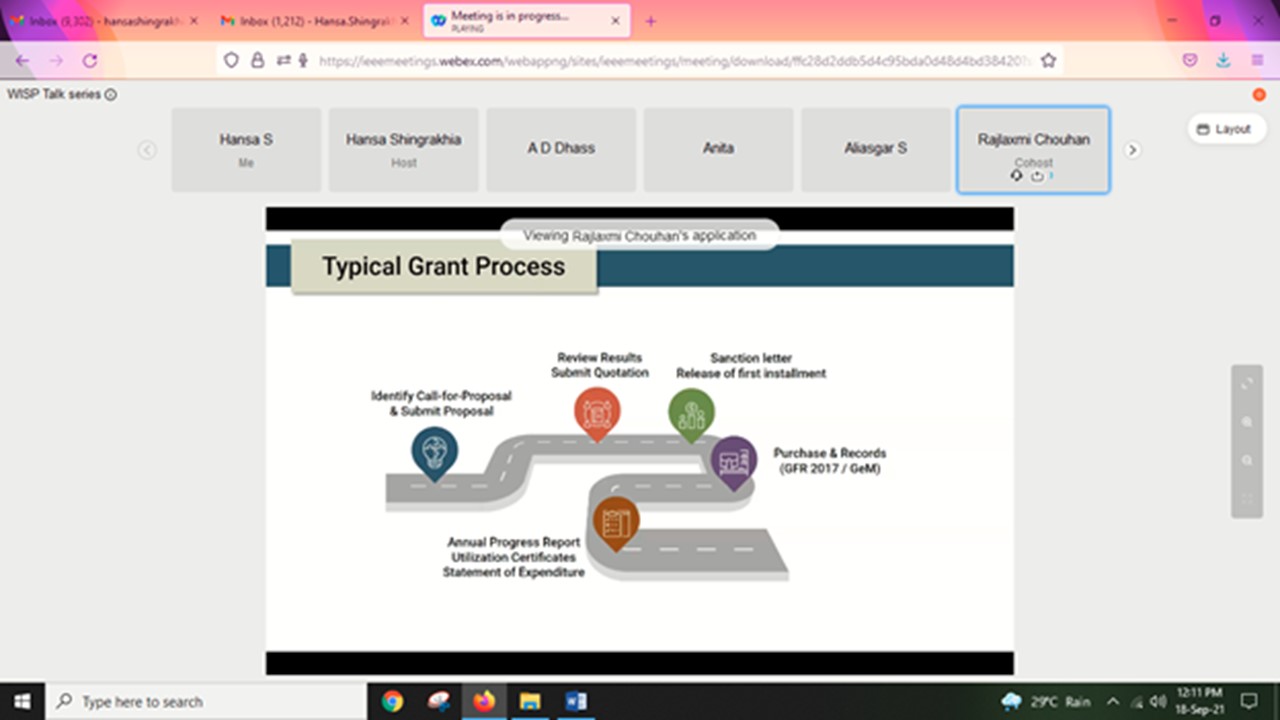Click the meeting info icon beside WISP Talk series
The width and height of the screenshot is (1280, 720).
pos(111,95)
